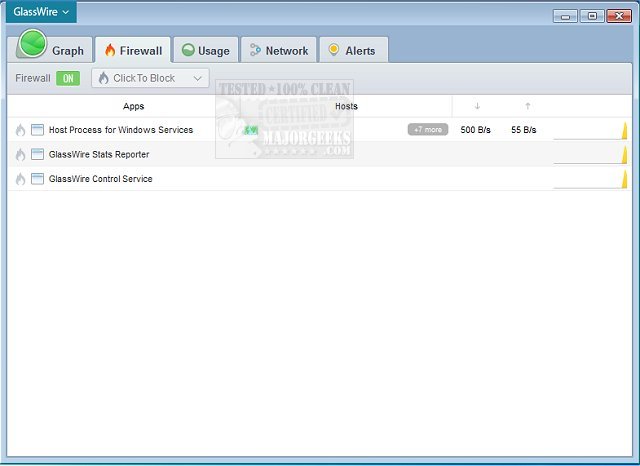Click the 55 B/s upload value

(524, 130)
